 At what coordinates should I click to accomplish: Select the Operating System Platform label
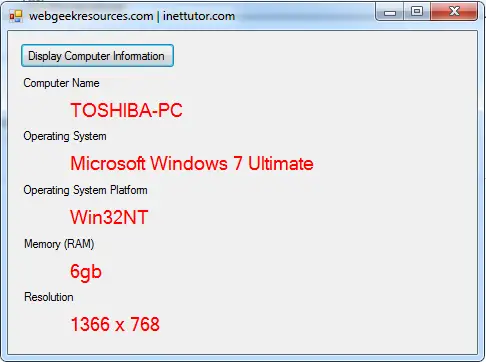click(85, 190)
